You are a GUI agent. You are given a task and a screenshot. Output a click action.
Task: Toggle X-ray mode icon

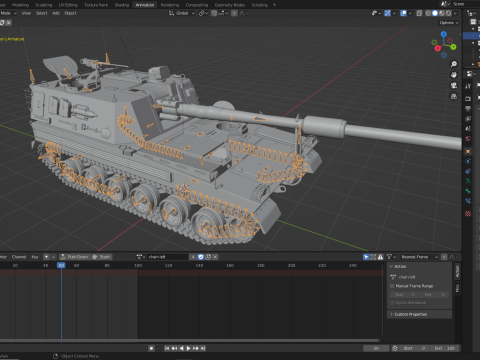[x=419, y=13]
